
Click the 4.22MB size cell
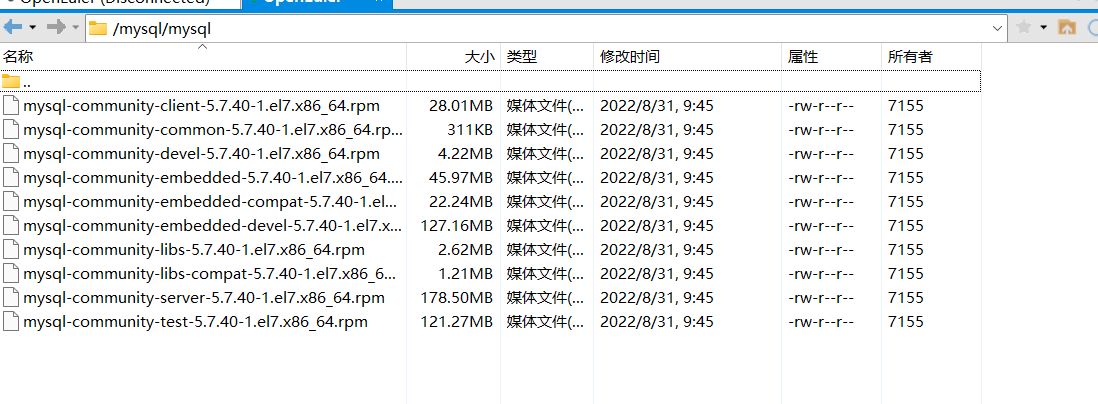[465, 153]
